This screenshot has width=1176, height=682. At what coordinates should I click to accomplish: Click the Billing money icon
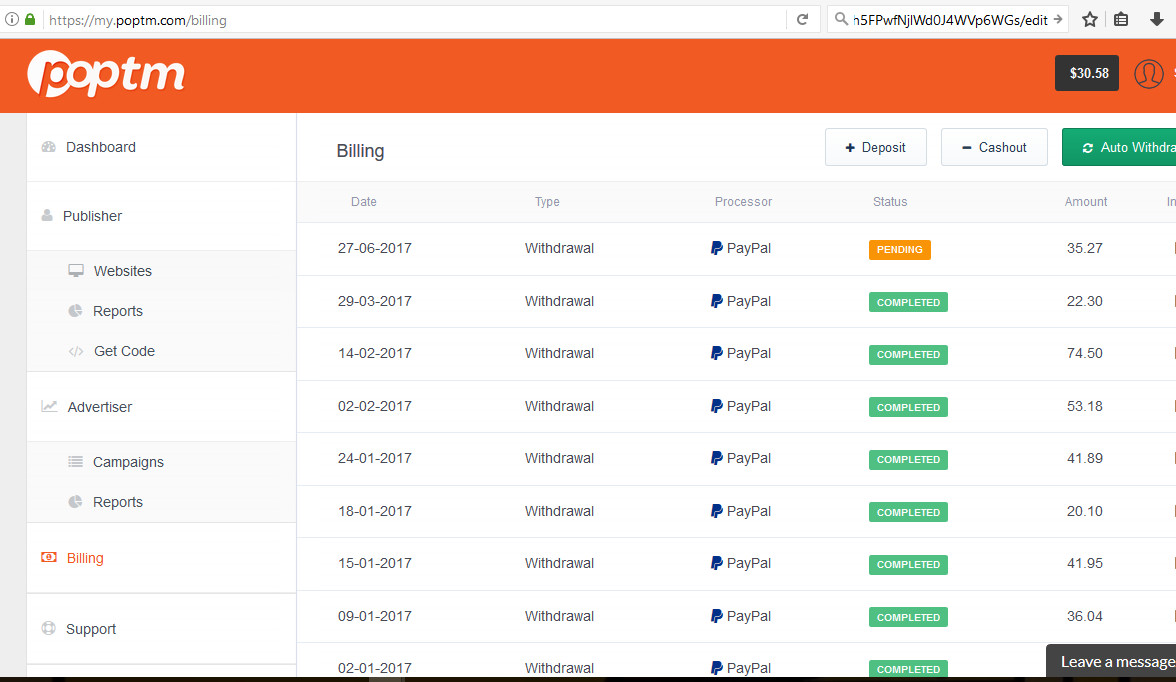point(49,557)
